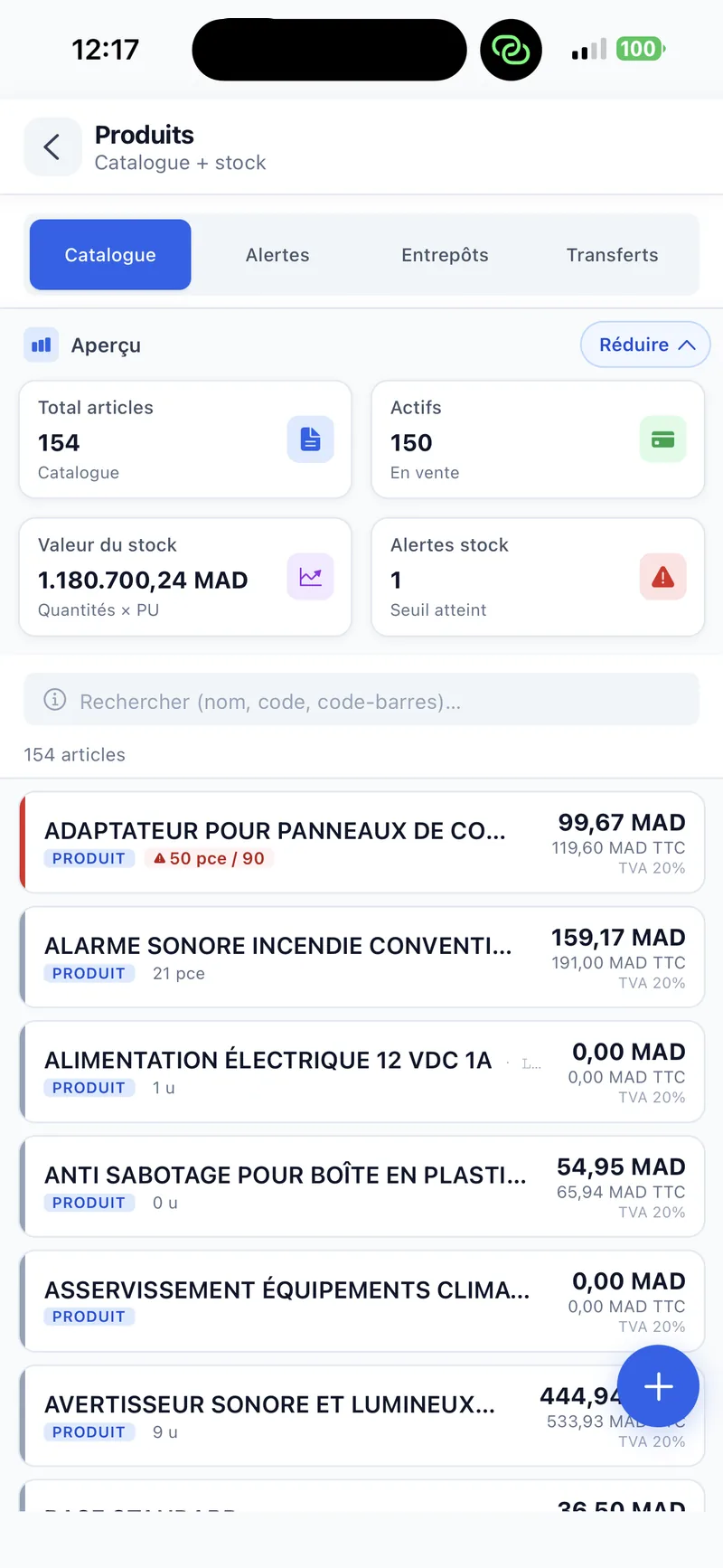Tap the purple chart icon in Valeur du stock
Image resolution: width=723 pixels, height=1568 pixels.
311,577
